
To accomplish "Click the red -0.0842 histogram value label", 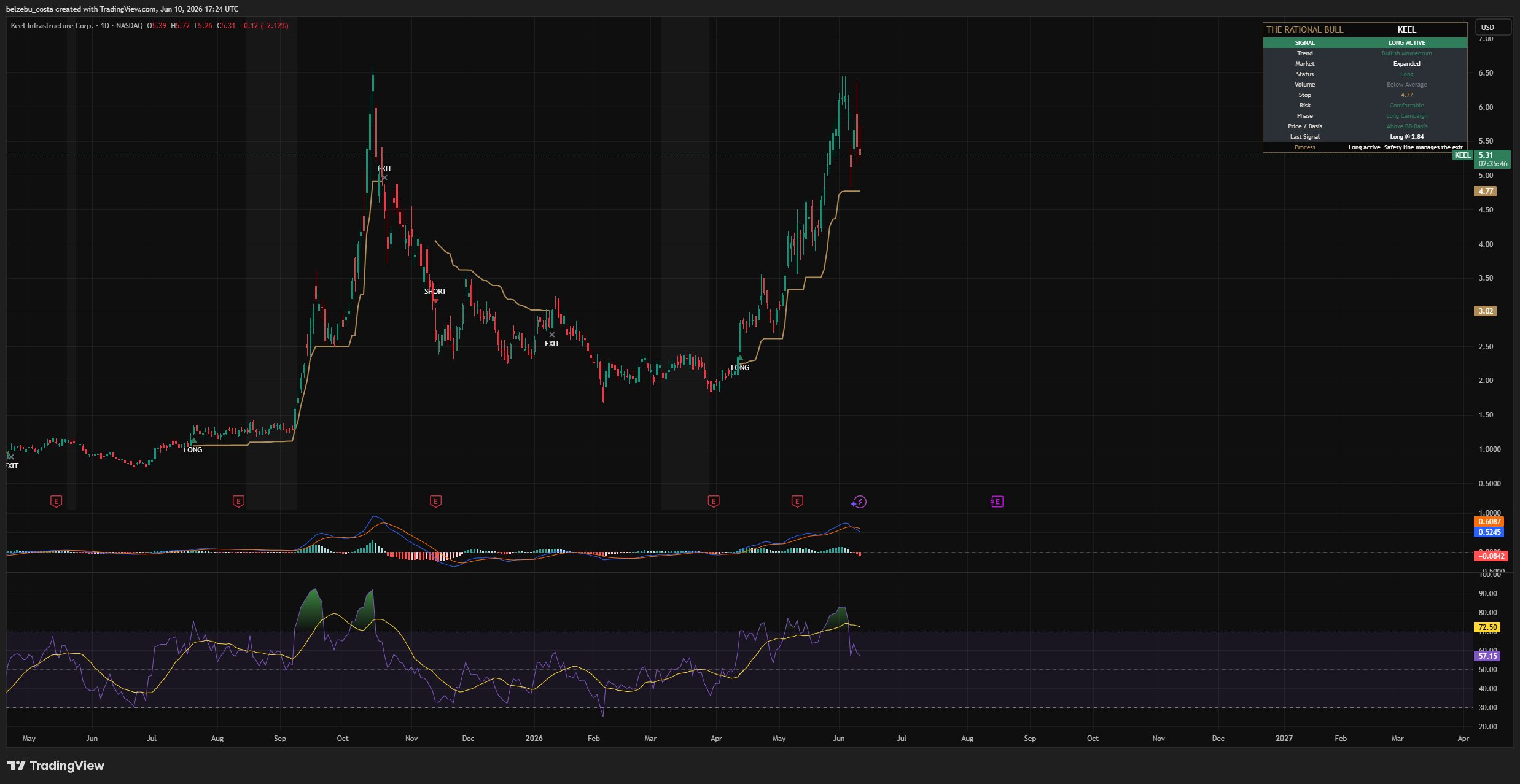I will 1491,556.
